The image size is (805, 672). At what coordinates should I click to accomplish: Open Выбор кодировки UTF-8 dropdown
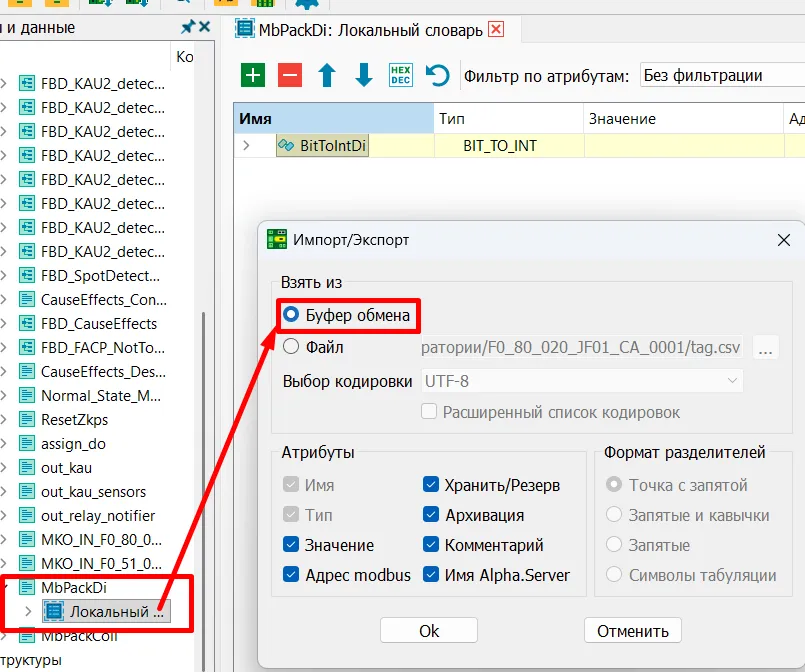(582, 381)
